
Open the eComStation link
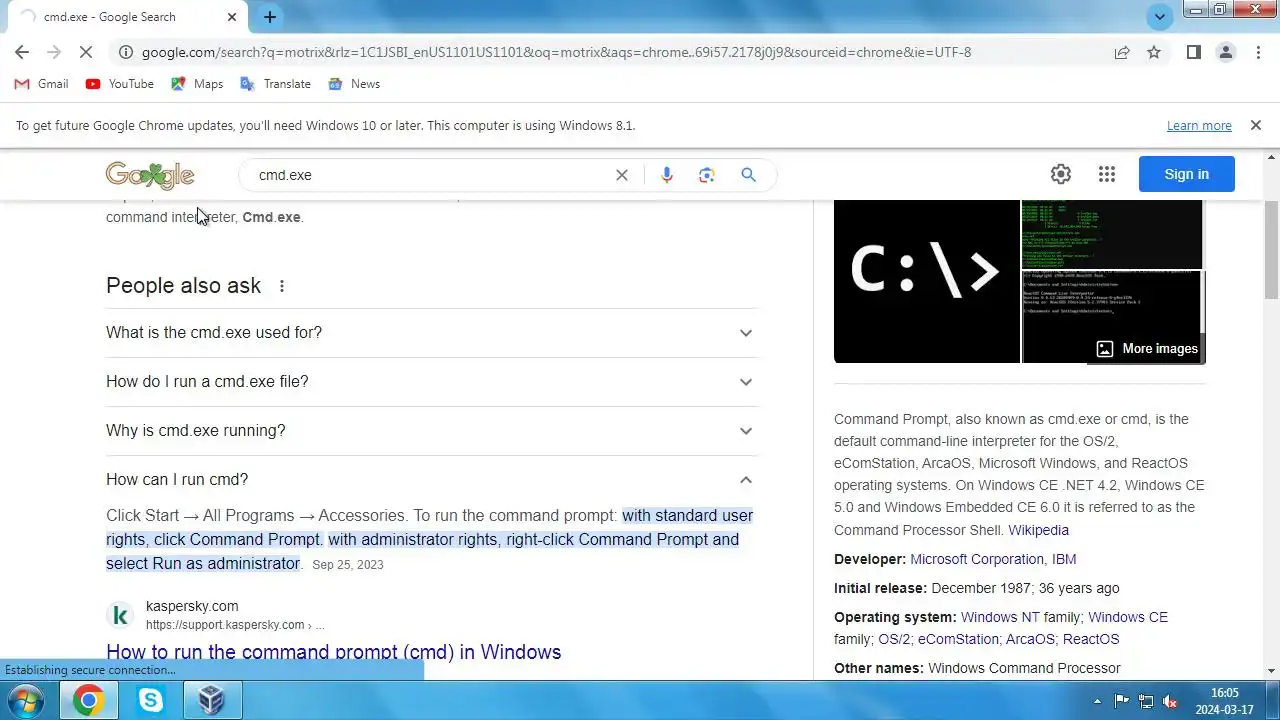(958, 639)
